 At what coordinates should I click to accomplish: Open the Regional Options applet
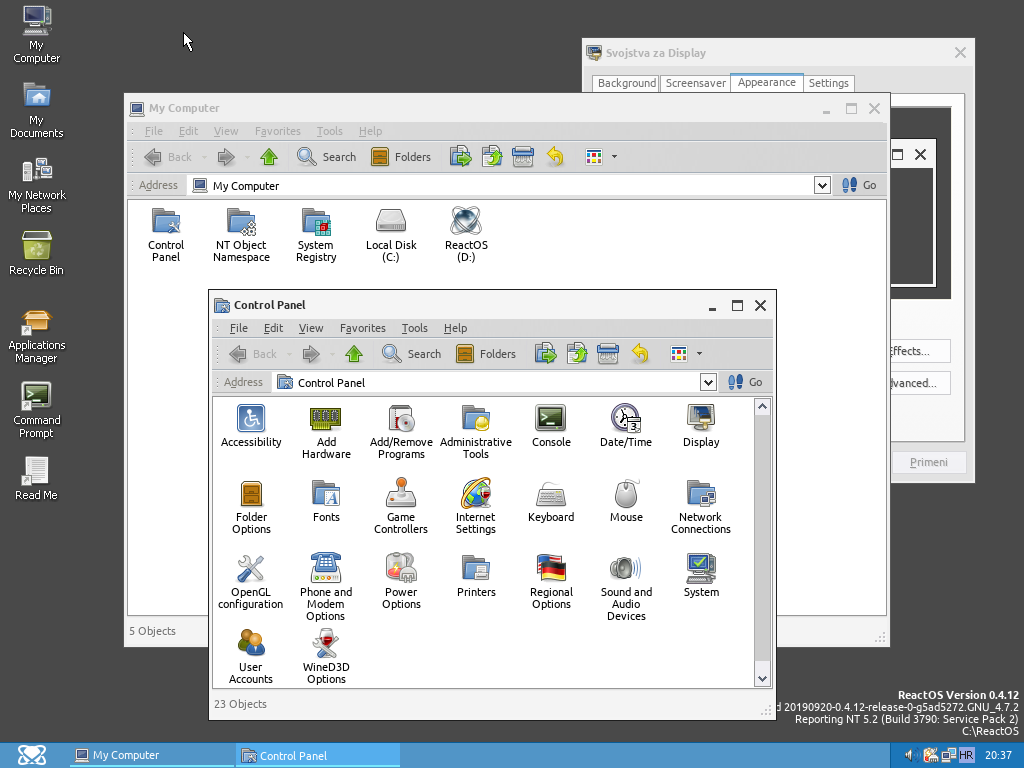point(551,582)
